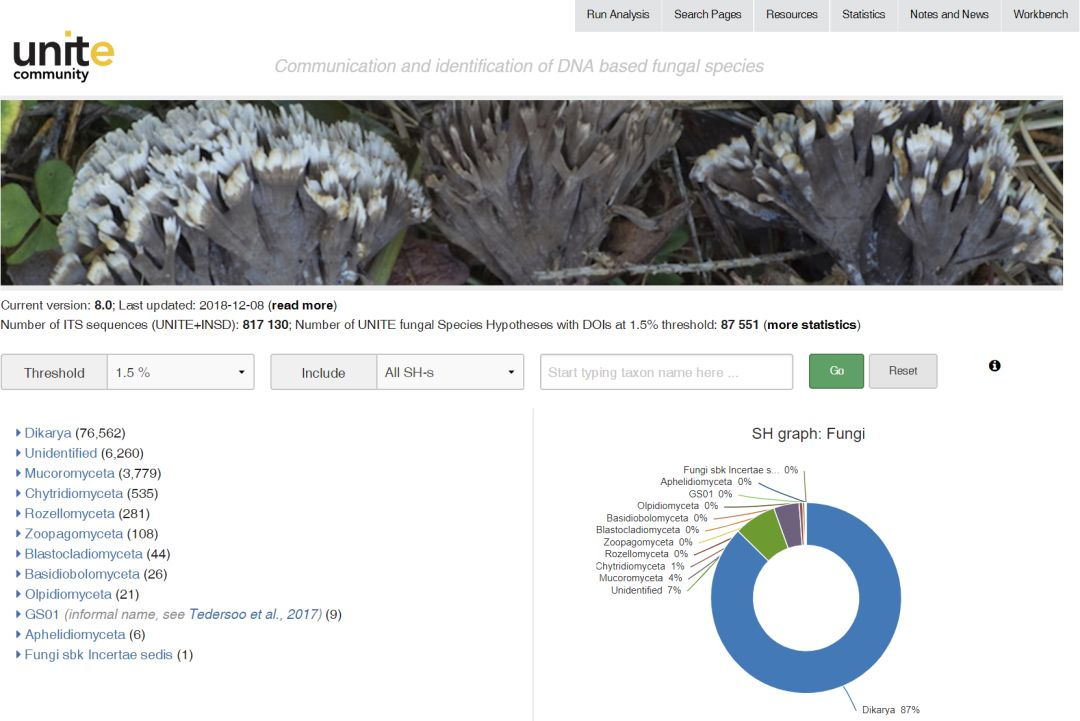Expand the Zoopagomyceta tree arrow

pos(18,533)
